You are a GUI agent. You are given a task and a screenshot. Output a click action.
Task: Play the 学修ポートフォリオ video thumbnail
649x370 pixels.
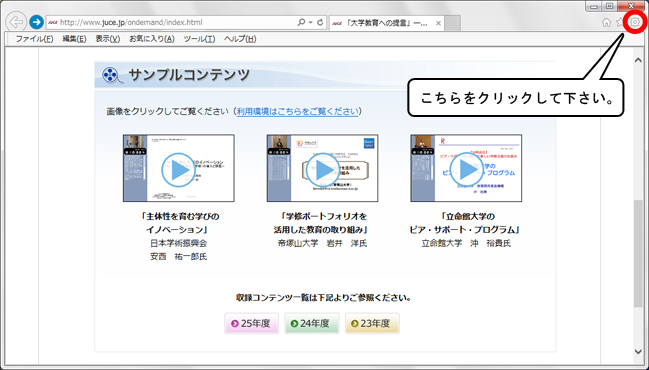point(322,168)
